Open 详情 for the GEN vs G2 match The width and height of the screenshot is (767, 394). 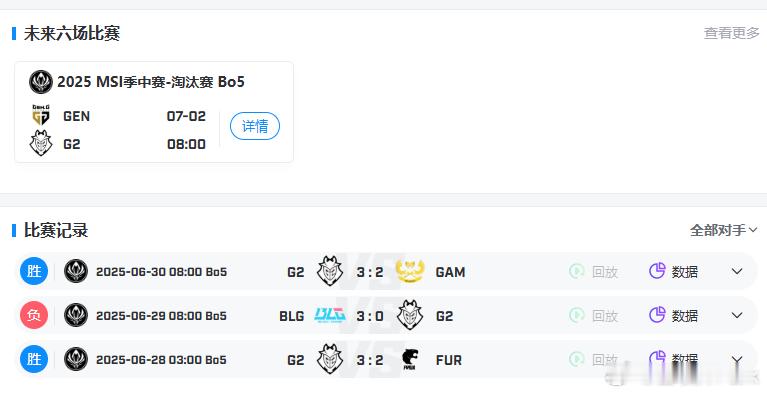(255, 126)
